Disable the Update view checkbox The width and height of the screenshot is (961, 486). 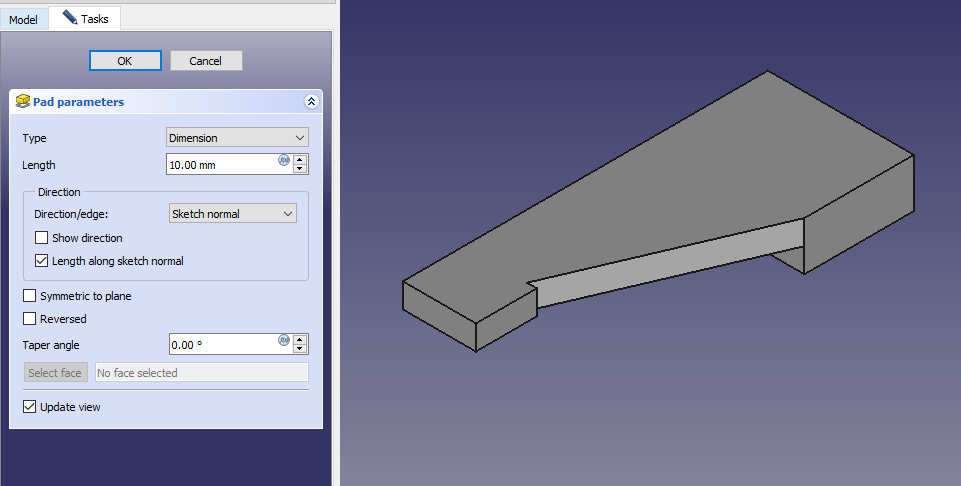29,407
